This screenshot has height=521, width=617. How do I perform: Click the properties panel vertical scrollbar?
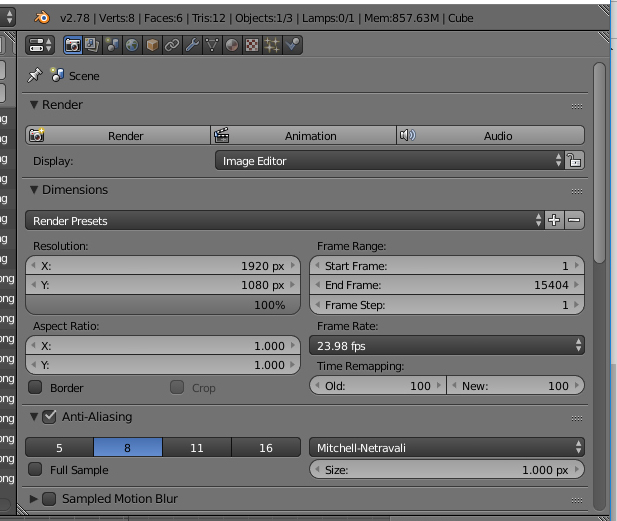click(599, 163)
